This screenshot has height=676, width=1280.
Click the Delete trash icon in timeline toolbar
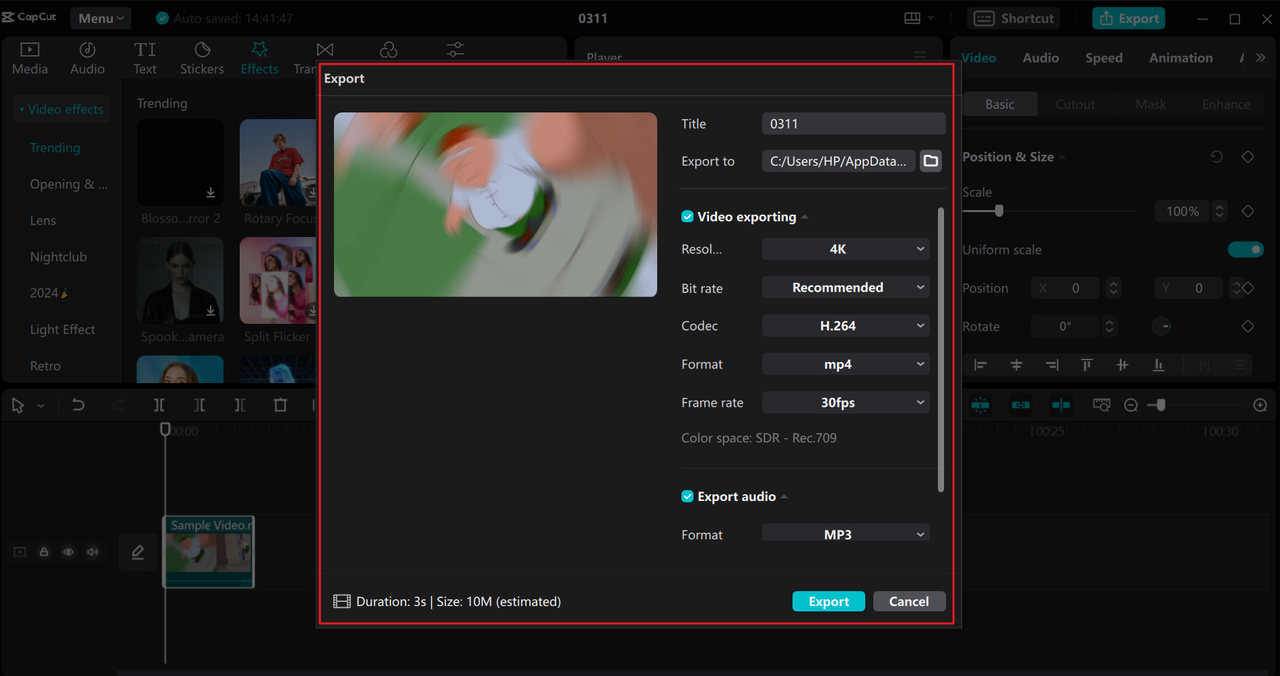280,405
